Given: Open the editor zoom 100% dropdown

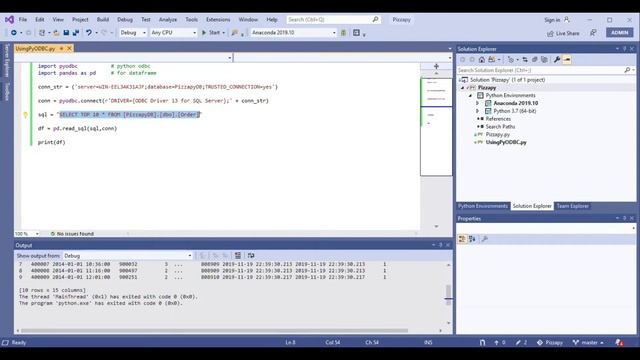Looking at the screenshot, I should [x=27, y=234].
